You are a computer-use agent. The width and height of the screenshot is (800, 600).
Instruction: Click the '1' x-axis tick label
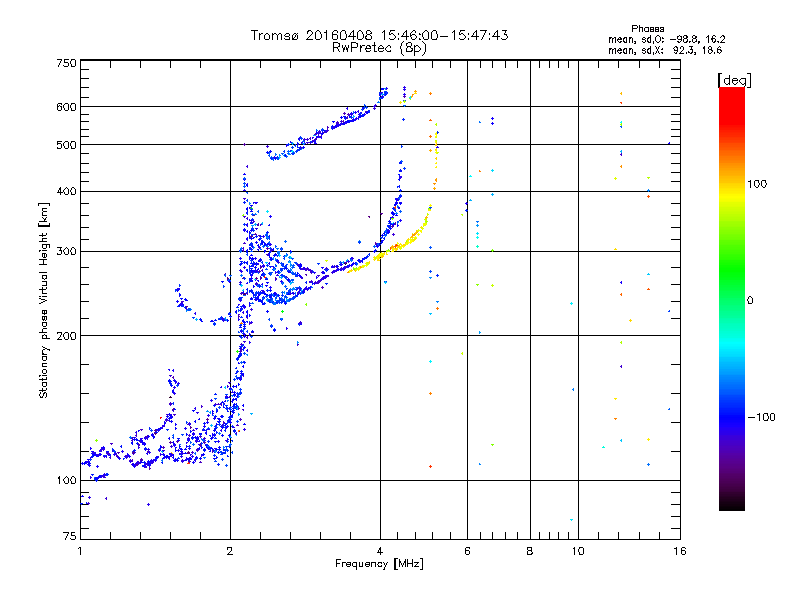tap(80, 551)
